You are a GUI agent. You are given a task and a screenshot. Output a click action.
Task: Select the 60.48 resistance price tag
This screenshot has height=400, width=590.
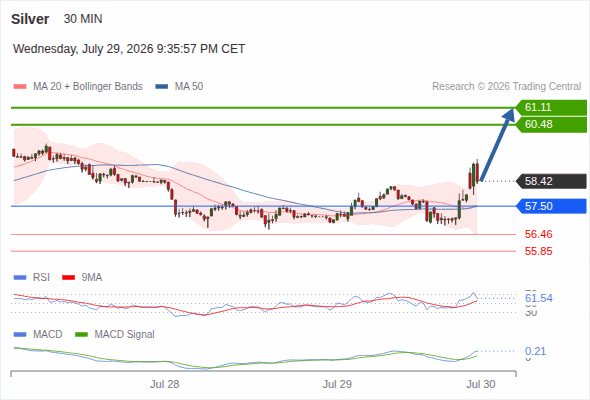click(551, 125)
